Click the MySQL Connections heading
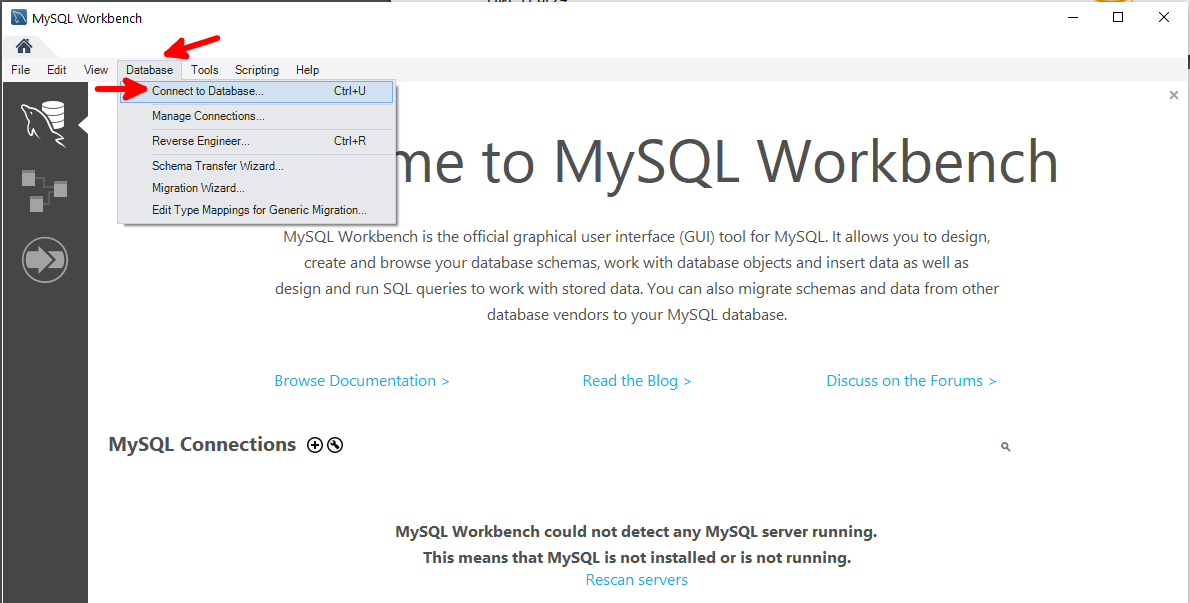The height and width of the screenshot is (603, 1190). point(203,444)
